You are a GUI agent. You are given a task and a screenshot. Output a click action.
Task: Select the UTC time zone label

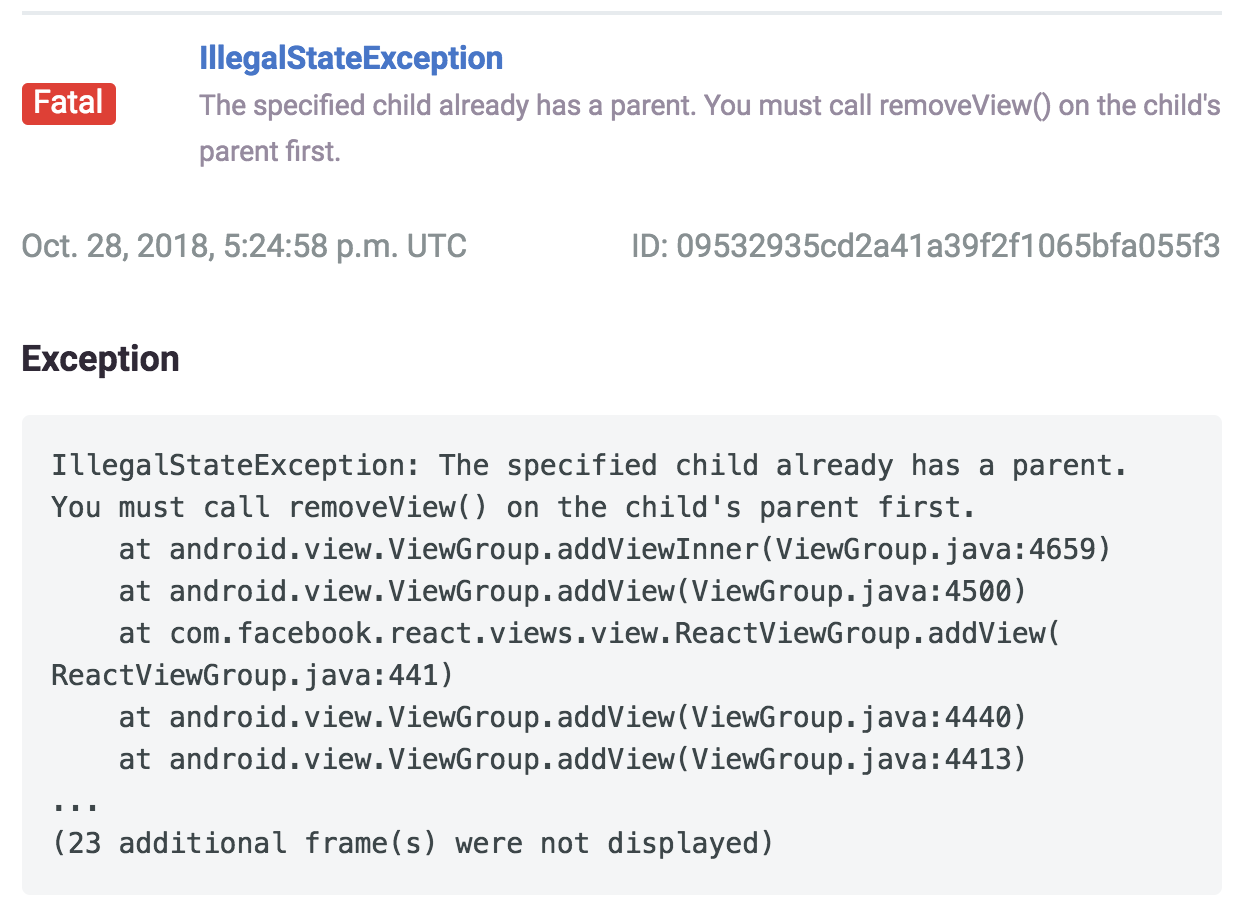437,245
